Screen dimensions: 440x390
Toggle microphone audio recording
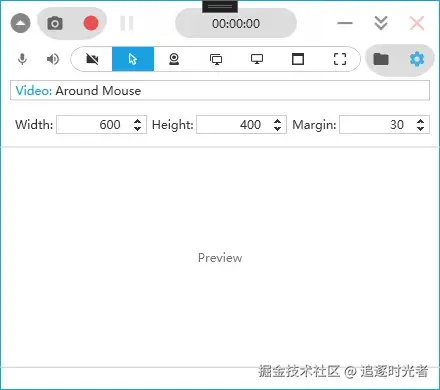click(22, 59)
